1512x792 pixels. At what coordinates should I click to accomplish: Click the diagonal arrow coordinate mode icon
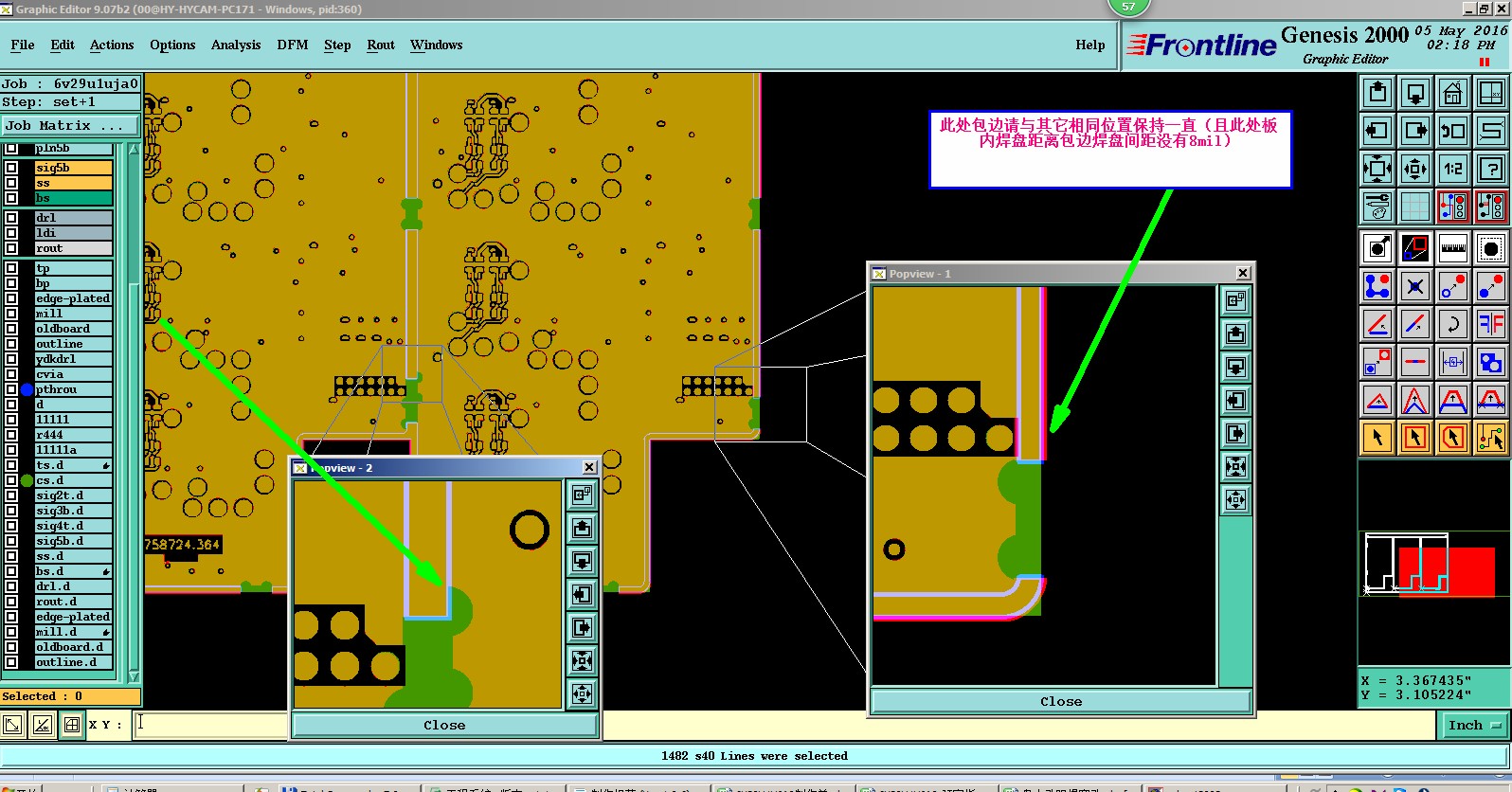pyautogui.click(x=12, y=725)
